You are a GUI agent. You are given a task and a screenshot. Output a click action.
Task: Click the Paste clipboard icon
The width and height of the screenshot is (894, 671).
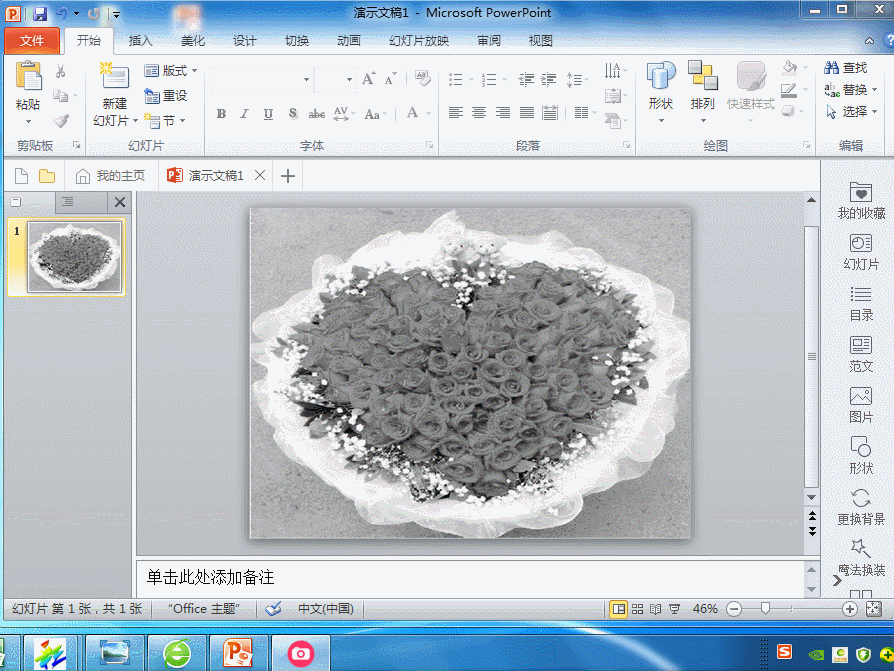click(x=28, y=77)
